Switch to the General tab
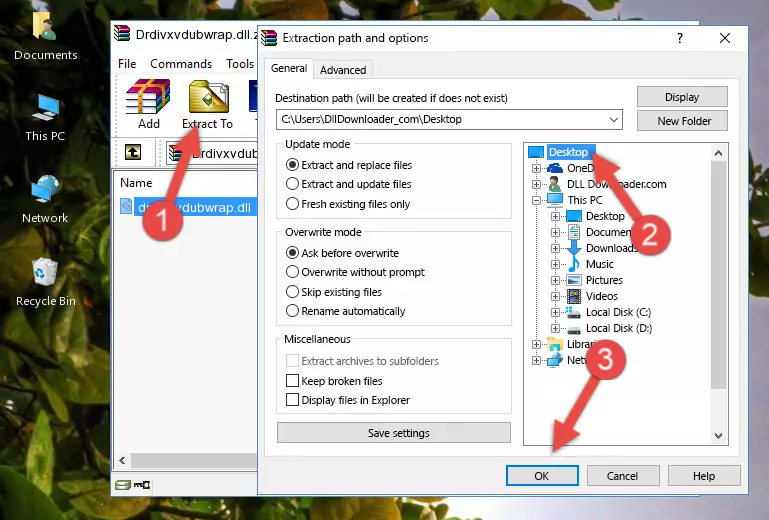The height and width of the screenshot is (520, 769). (289, 68)
